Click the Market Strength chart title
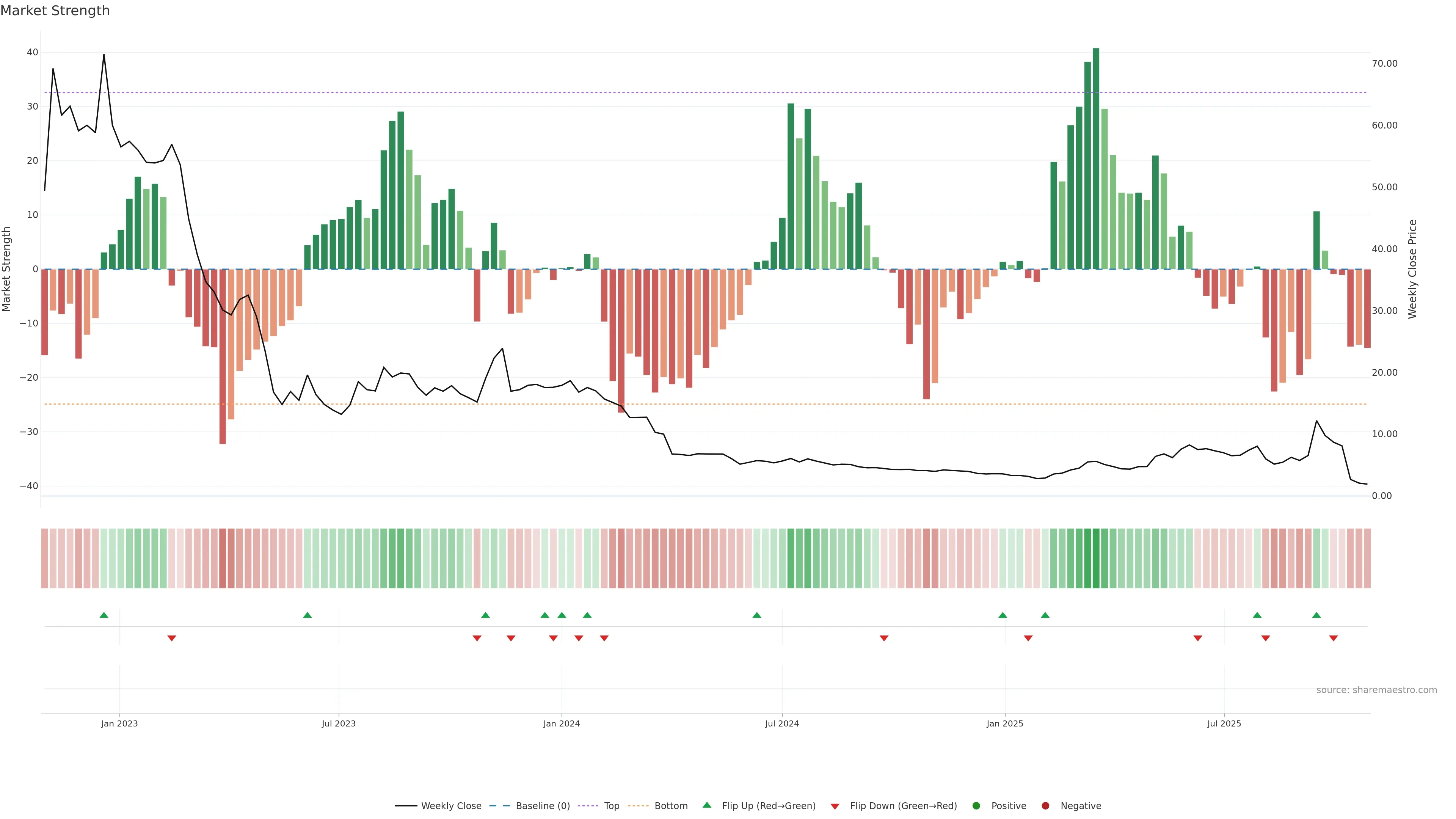 pos(55,11)
